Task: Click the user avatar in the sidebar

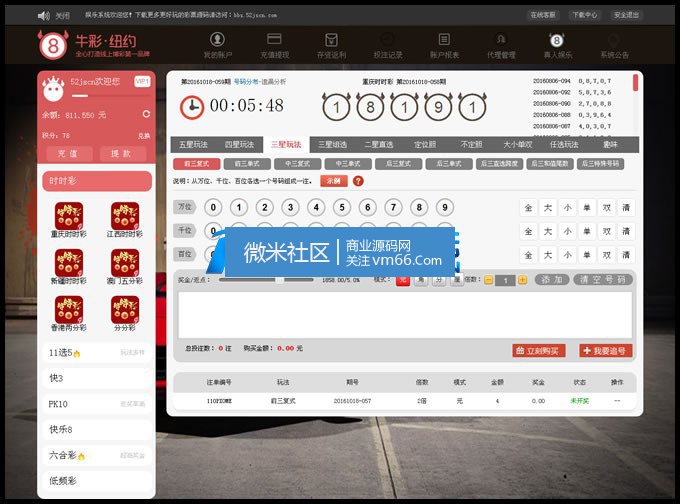Action: pyautogui.click(x=53, y=89)
